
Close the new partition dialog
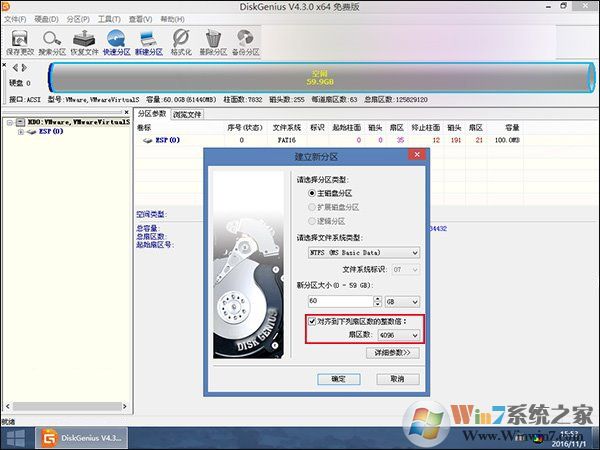pos(417,155)
